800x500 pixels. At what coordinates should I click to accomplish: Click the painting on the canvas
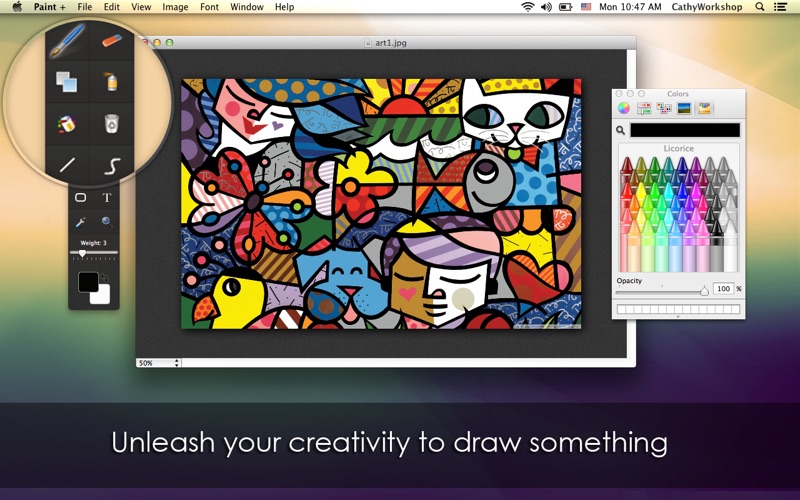tap(381, 203)
